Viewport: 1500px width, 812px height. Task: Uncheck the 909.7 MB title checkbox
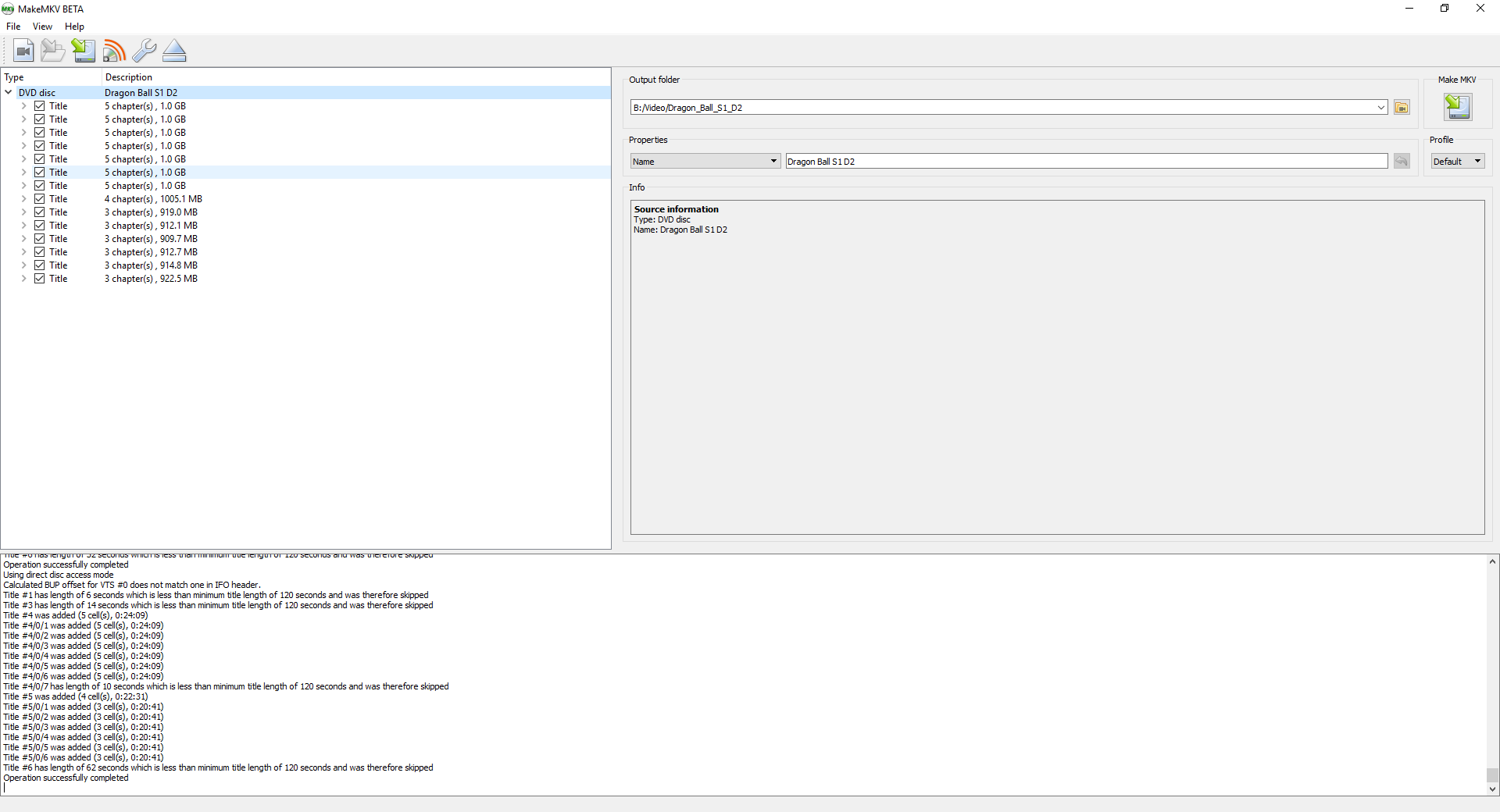[39, 238]
